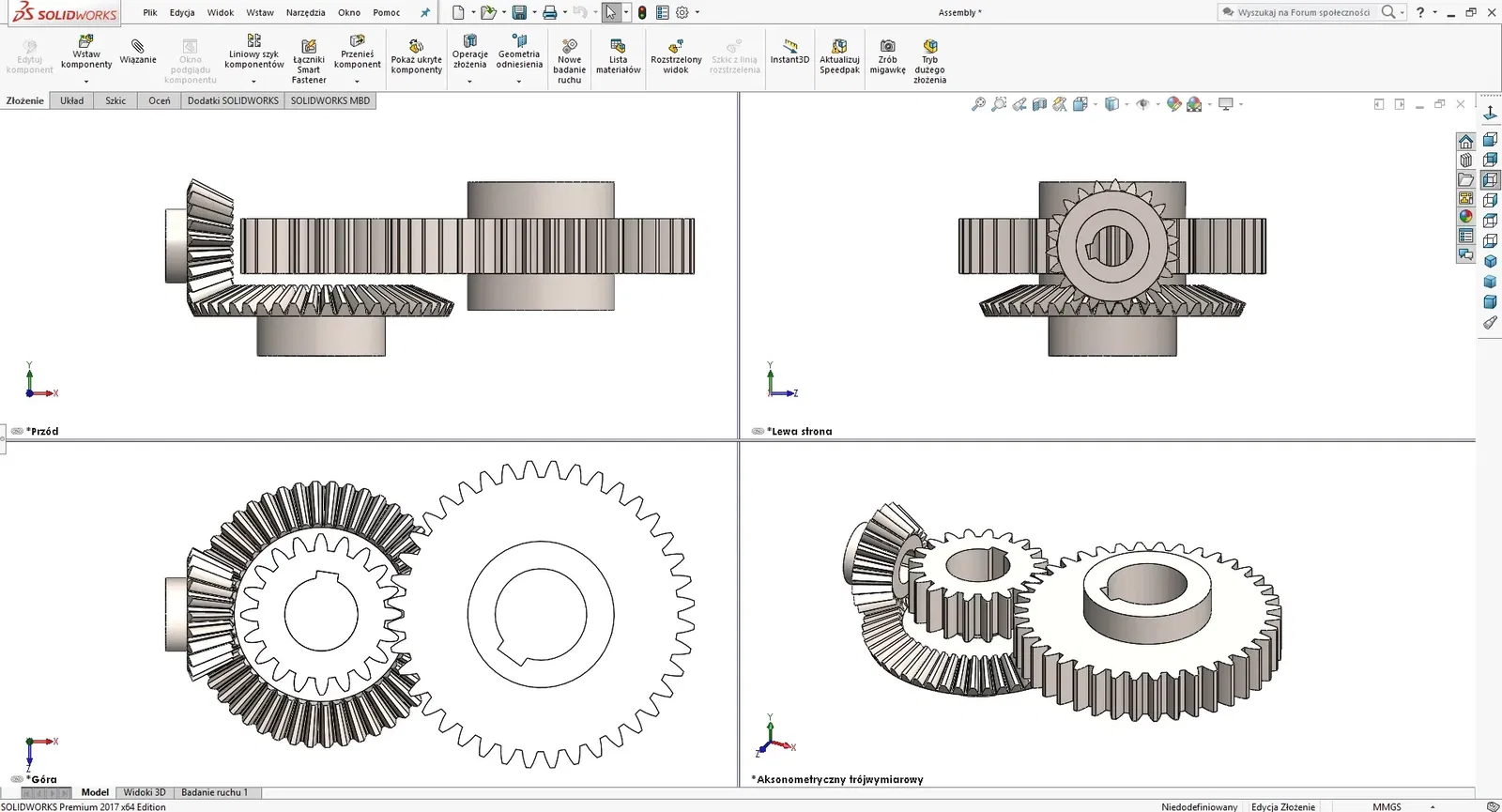Open Liniowy szyk komponentów tool

click(x=253, y=53)
